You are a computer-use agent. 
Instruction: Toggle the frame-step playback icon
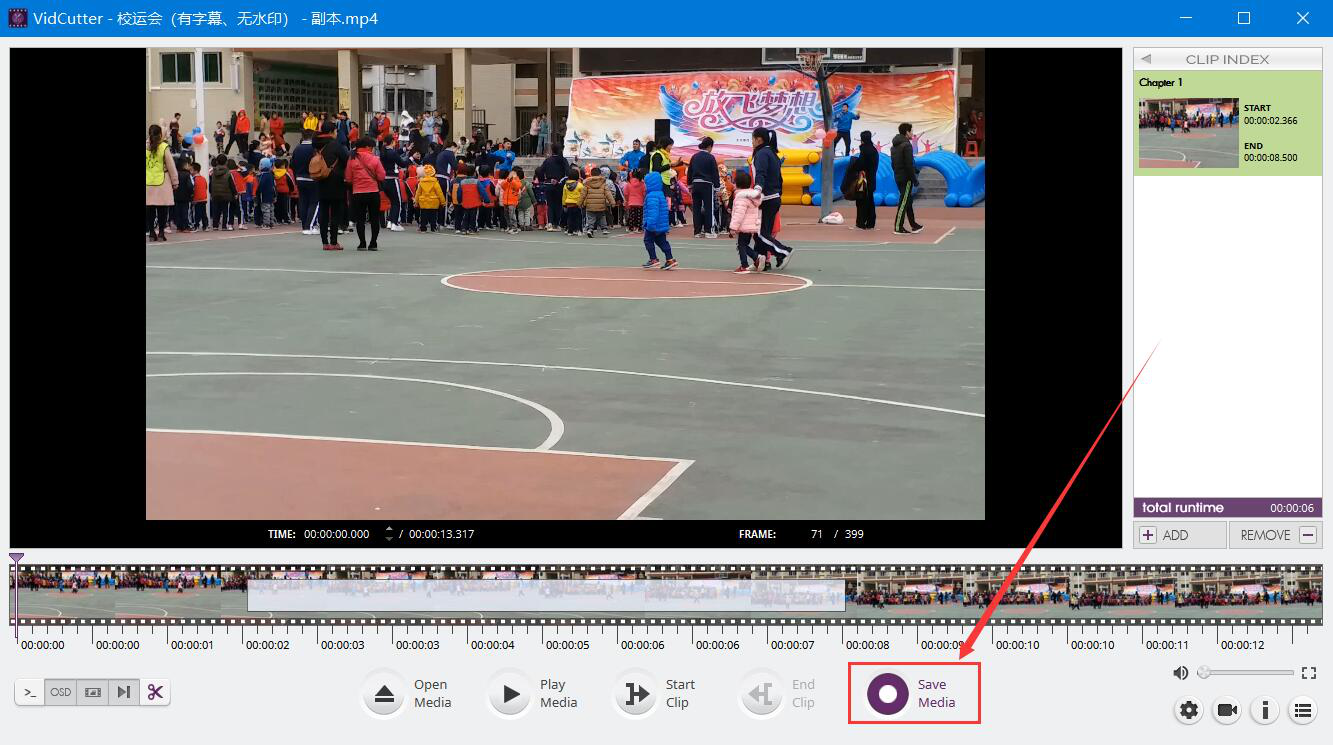click(124, 692)
